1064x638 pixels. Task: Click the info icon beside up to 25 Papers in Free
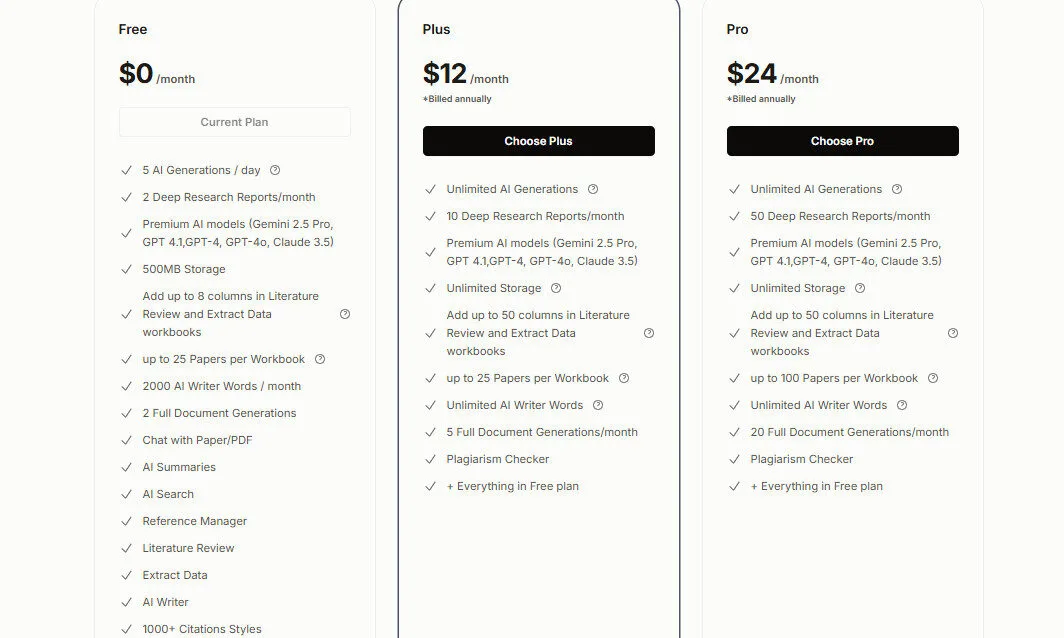[x=318, y=359]
